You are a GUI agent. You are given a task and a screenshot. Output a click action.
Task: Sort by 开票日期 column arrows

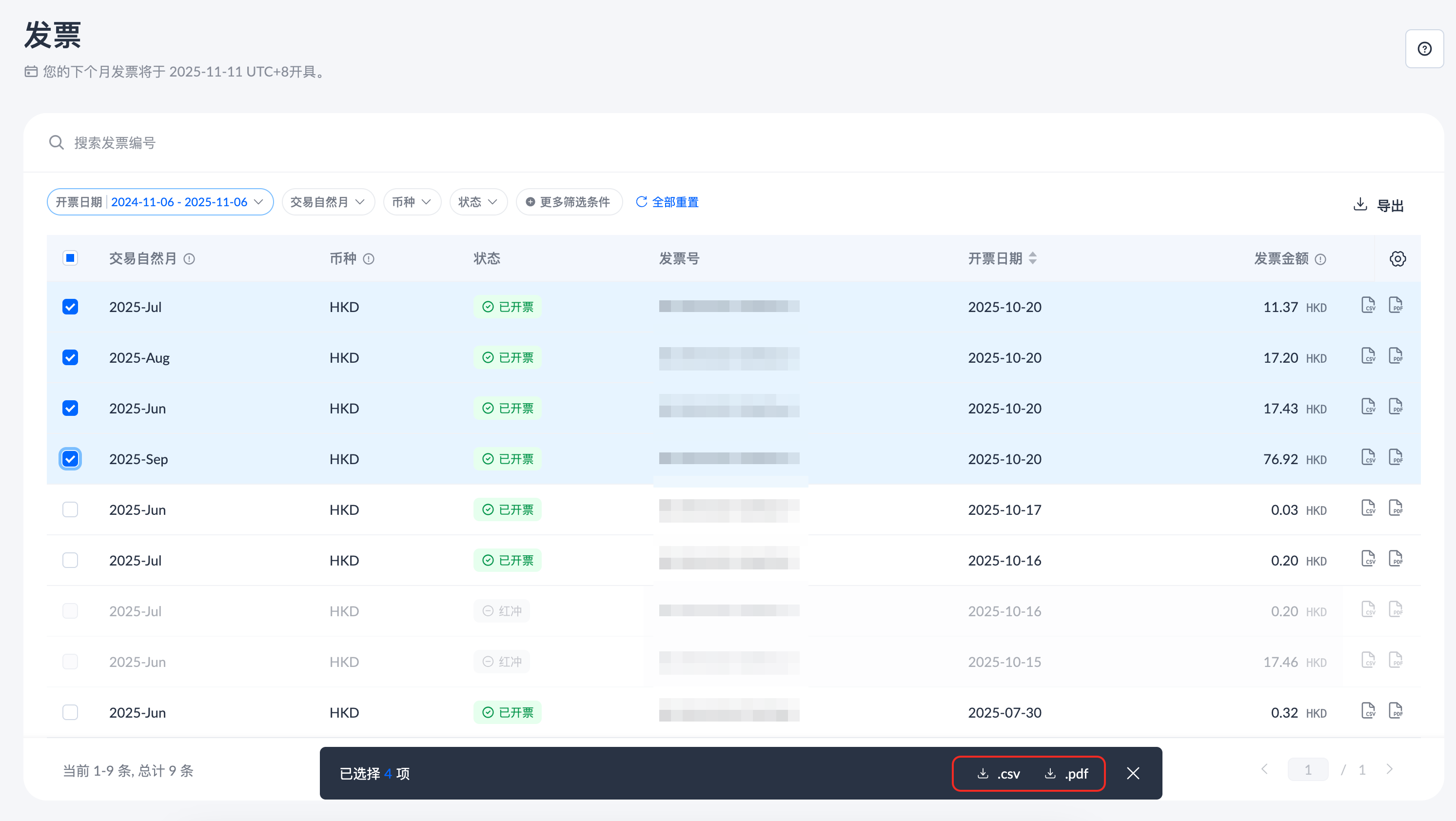click(x=1033, y=259)
